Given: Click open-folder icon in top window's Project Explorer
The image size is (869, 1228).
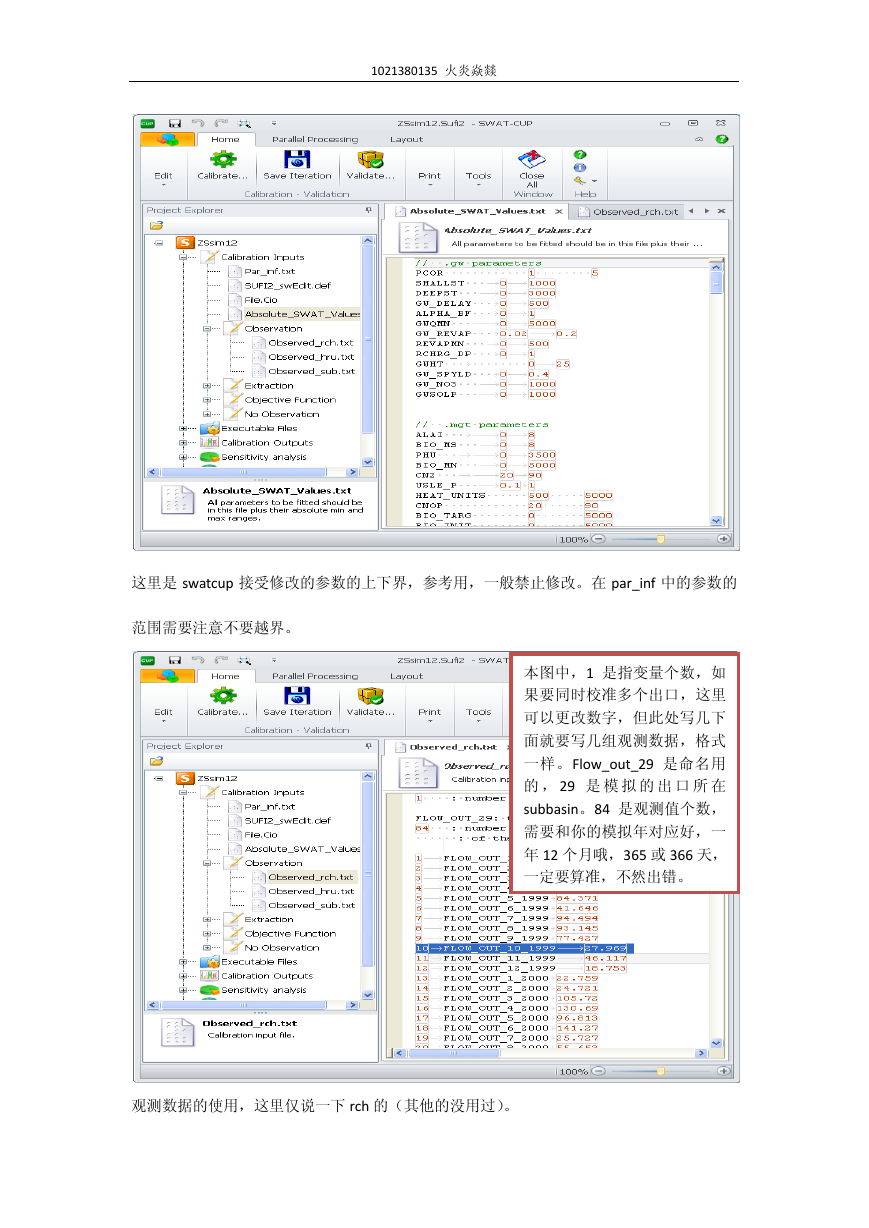Looking at the screenshot, I should click(156, 226).
